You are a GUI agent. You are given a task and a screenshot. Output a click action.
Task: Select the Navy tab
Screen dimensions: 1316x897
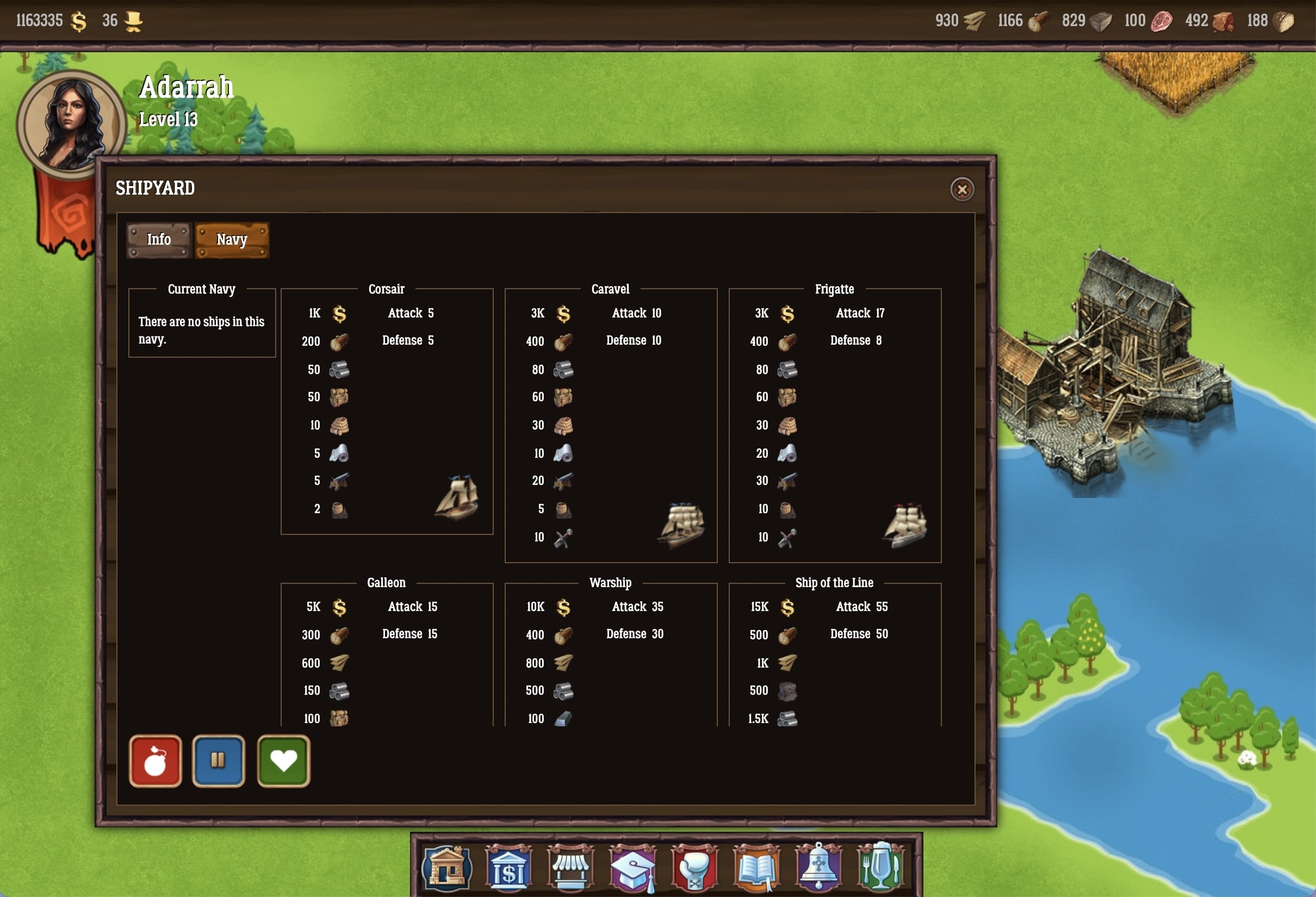tap(232, 240)
